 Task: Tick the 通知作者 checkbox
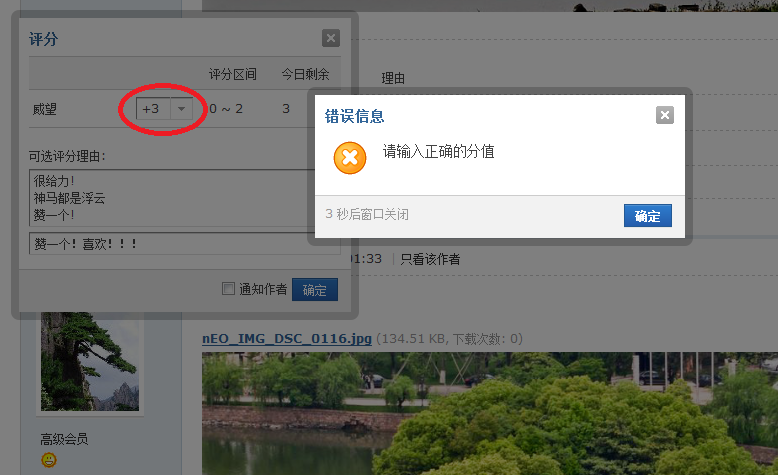(229, 290)
